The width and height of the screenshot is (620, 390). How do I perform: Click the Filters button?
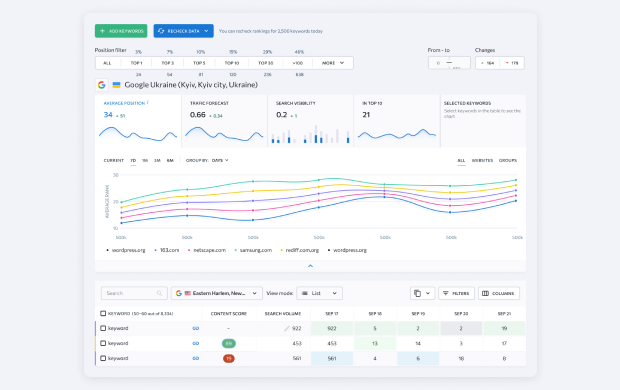[x=456, y=293]
